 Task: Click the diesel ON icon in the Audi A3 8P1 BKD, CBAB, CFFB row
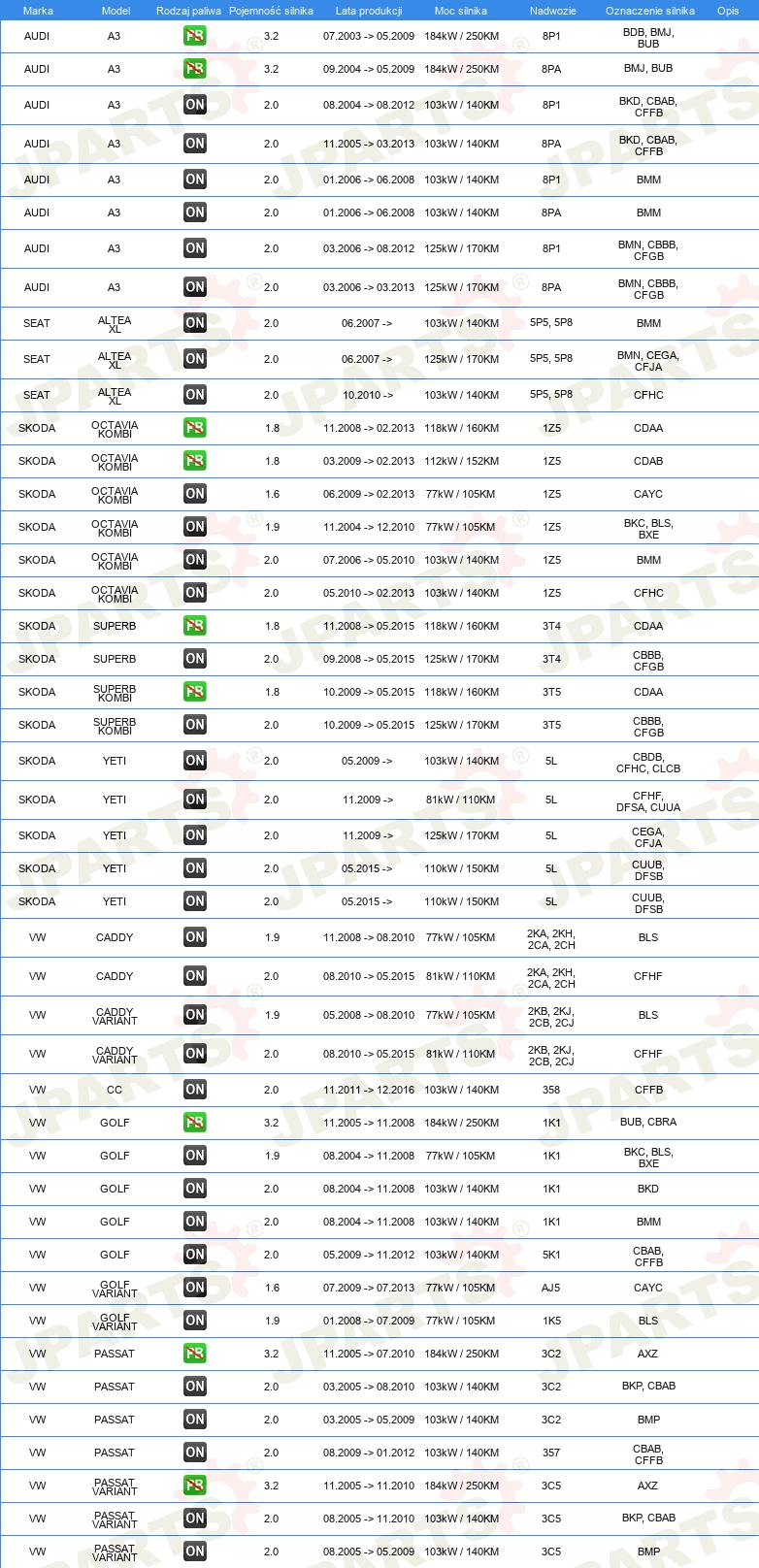point(195,105)
